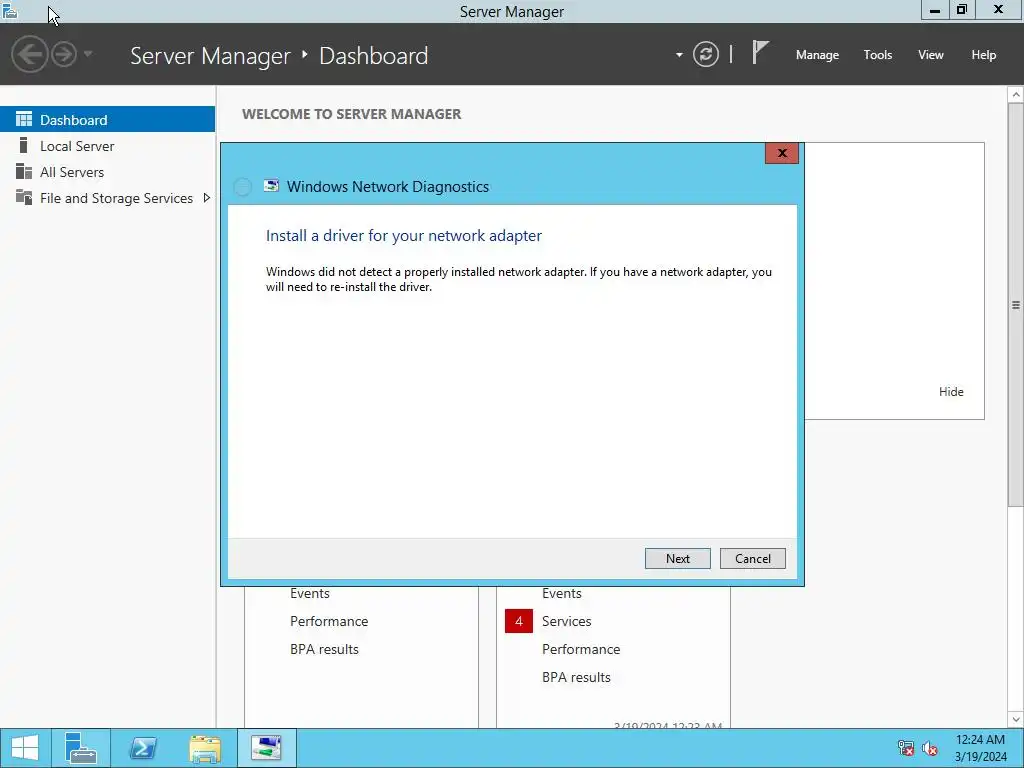Open the Manage menu
The image size is (1024, 768).
(x=817, y=55)
